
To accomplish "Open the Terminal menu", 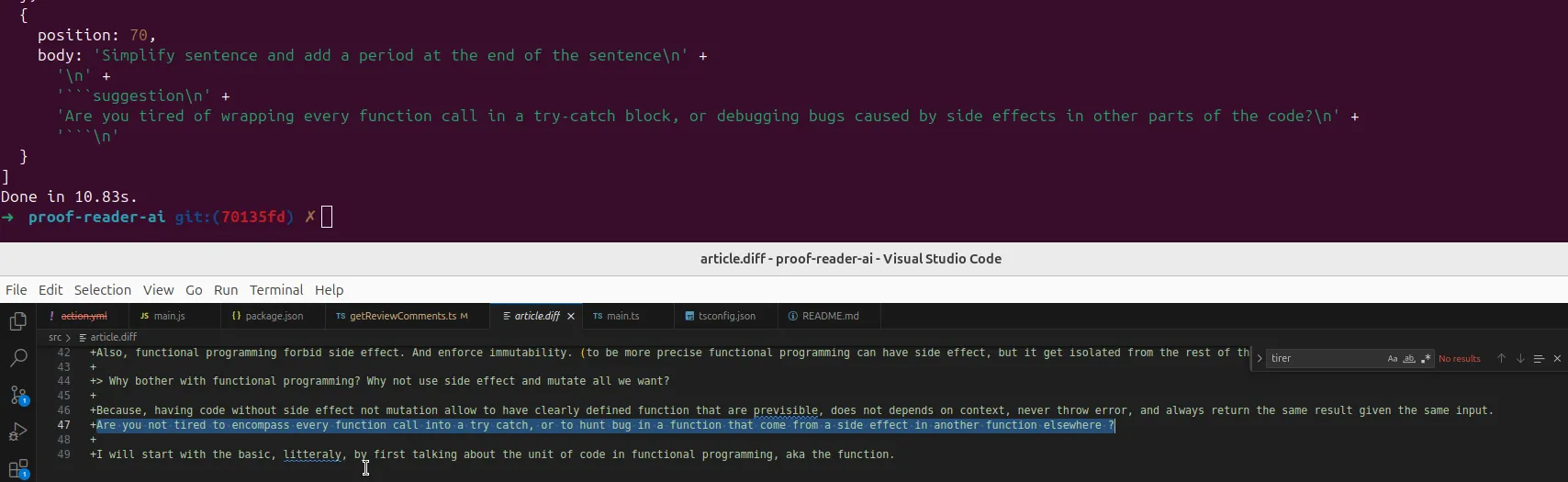I will [275, 290].
